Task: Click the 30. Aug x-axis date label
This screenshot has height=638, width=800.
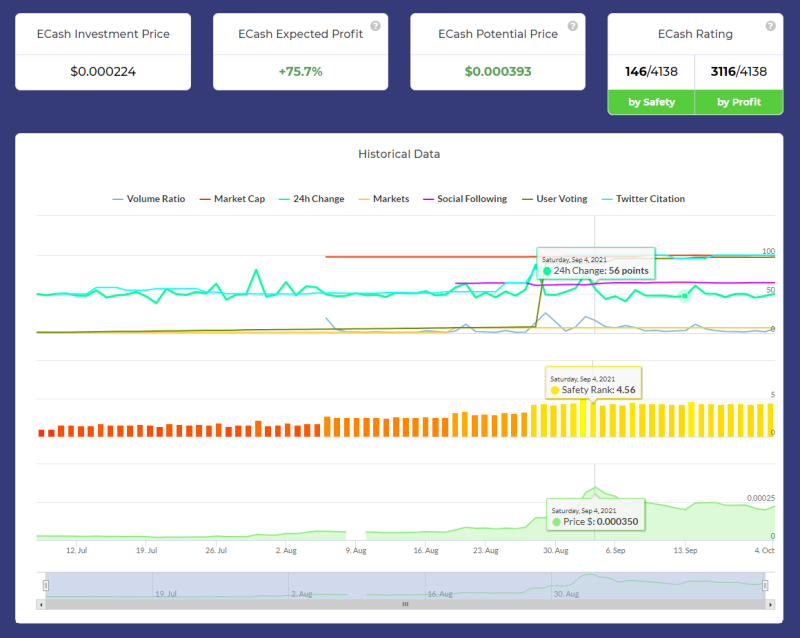Action: 556,550
